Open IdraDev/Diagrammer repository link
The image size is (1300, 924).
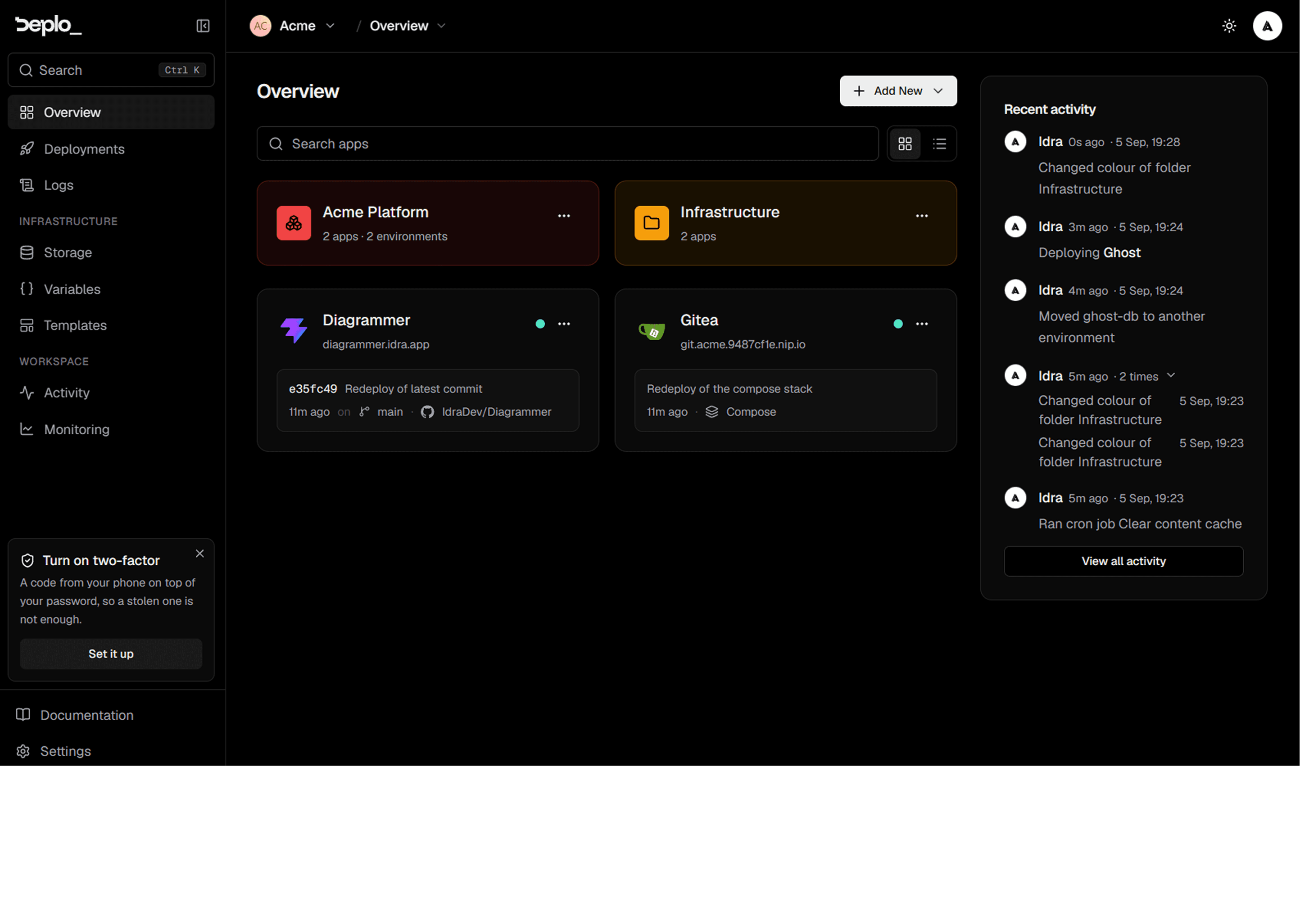(x=496, y=412)
